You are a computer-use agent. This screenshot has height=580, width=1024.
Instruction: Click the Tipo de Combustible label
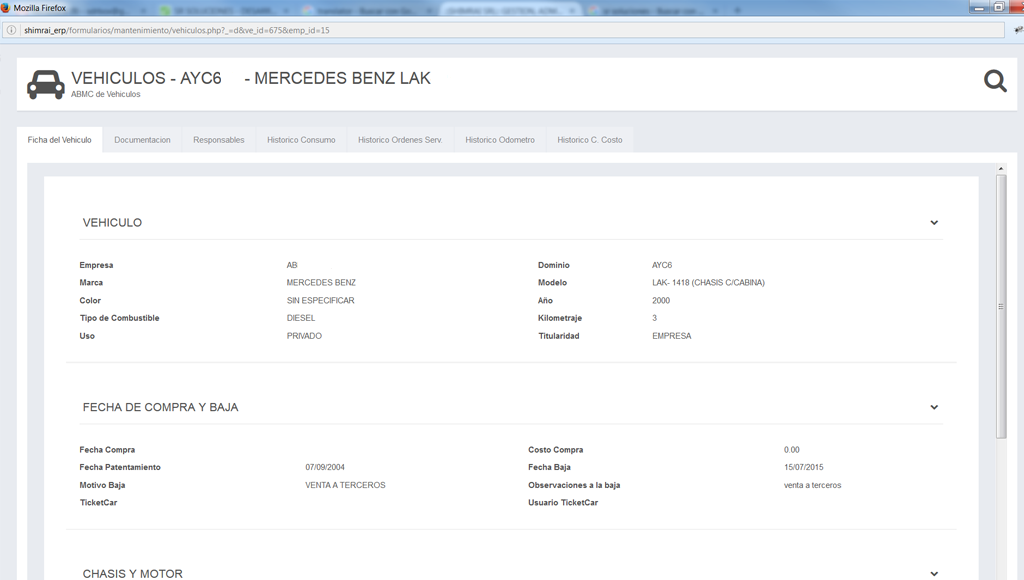tap(120, 318)
